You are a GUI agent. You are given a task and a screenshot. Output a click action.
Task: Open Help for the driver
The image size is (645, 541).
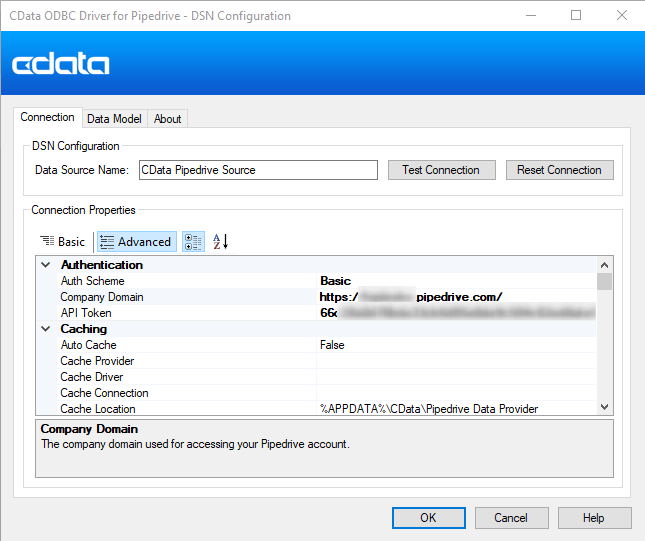594,518
